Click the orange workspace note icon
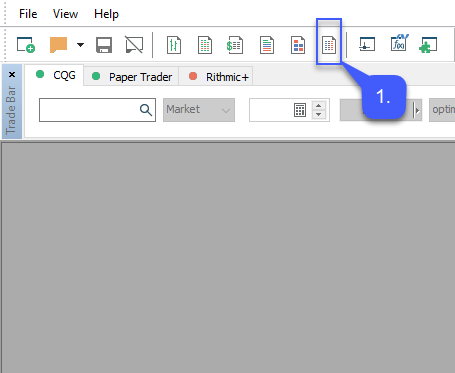 [x=58, y=45]
